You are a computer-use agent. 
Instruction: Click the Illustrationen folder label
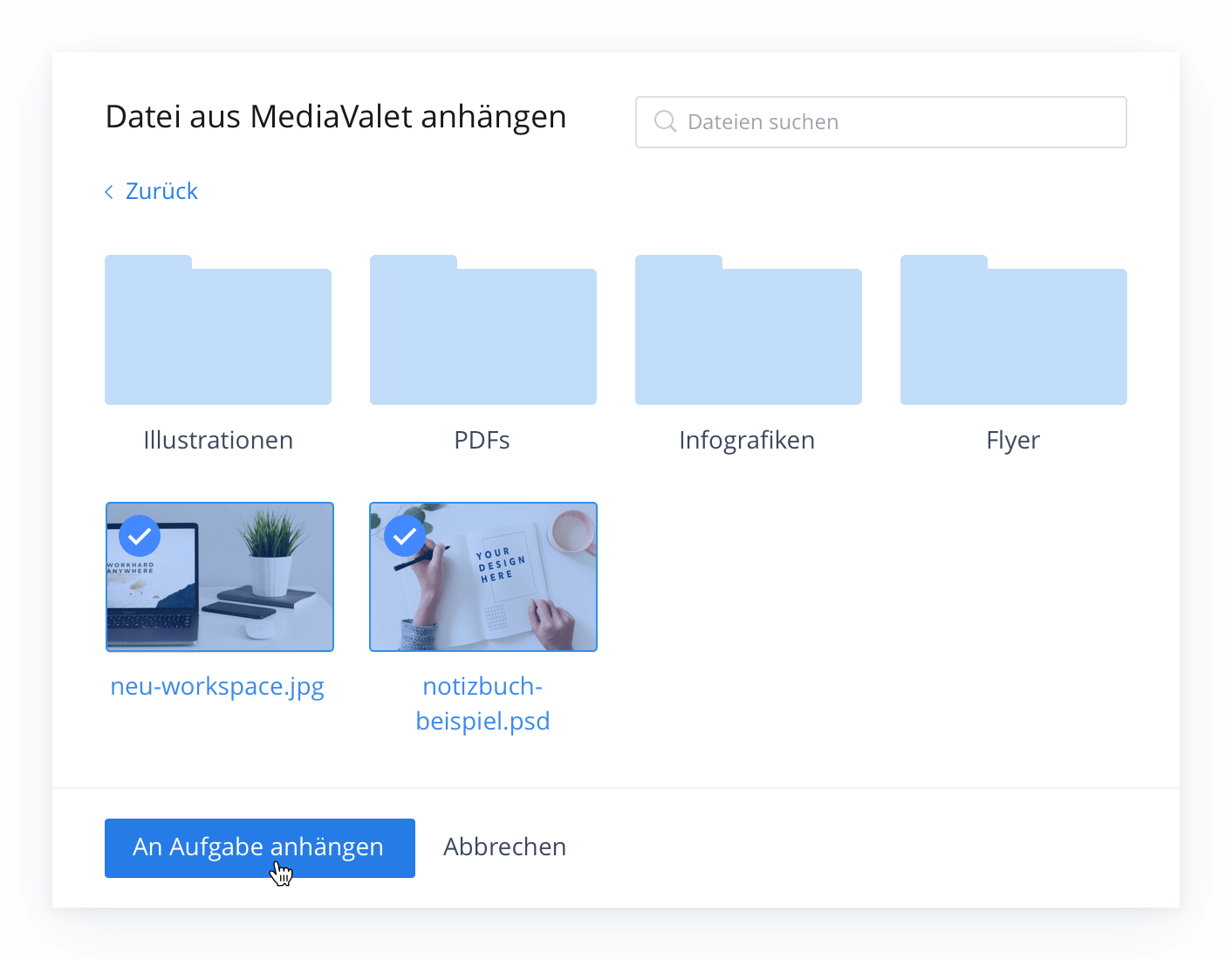pyautogui.click(x=218, y=440)
